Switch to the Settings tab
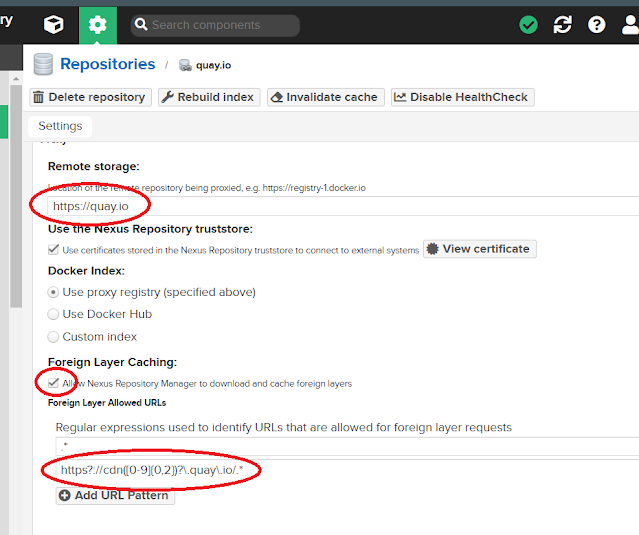Viewport: 639px width, 535px height. (x=60, y=126)
